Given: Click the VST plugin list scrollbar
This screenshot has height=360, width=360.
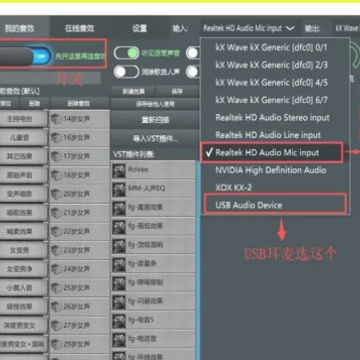Looking at the screenshot, I should click(x=199, y=260).
